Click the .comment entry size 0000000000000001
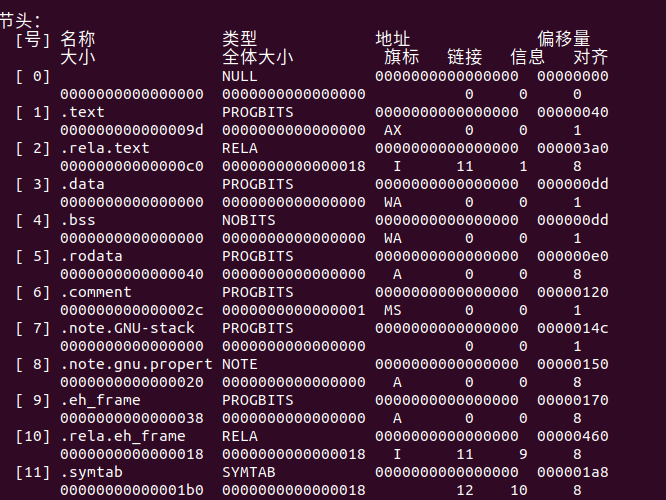 (293, 311)
